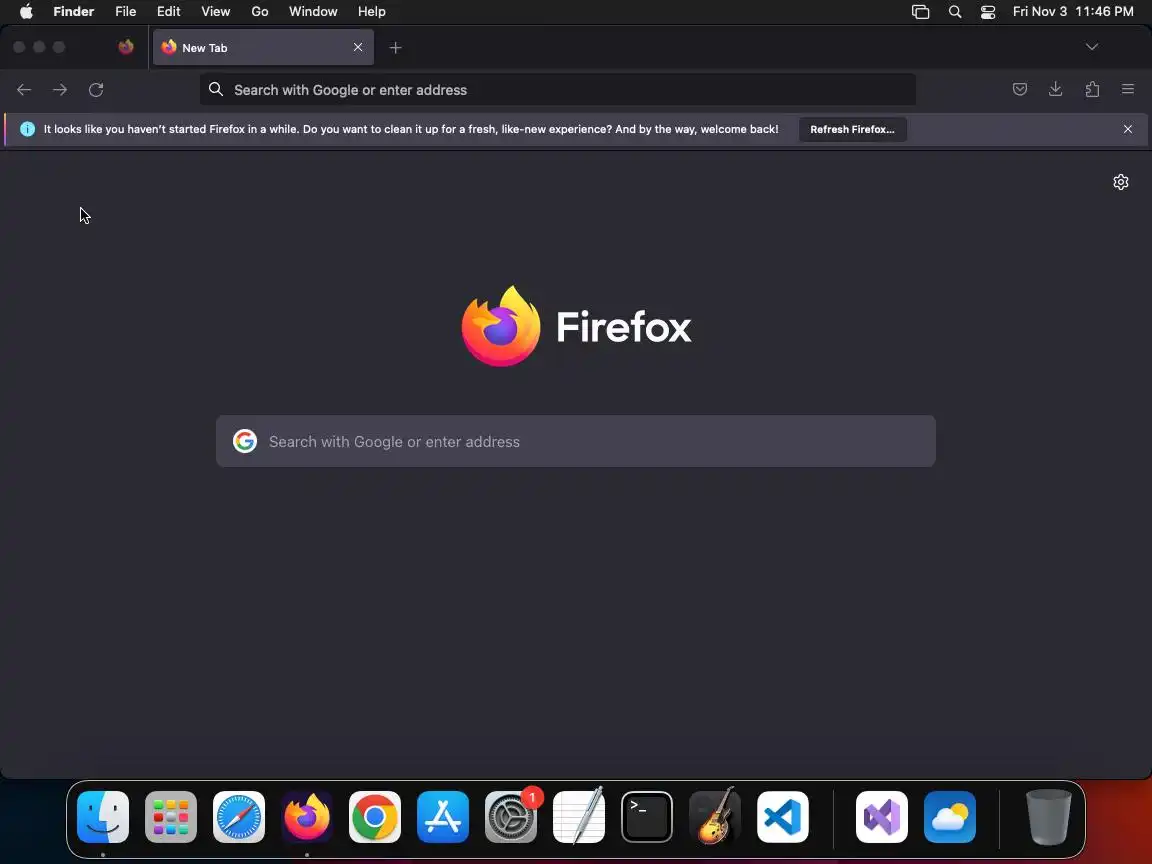Open App Store from the Dock
The image size is (1152, 864).
pyautogui.click(x=443, y=817)
